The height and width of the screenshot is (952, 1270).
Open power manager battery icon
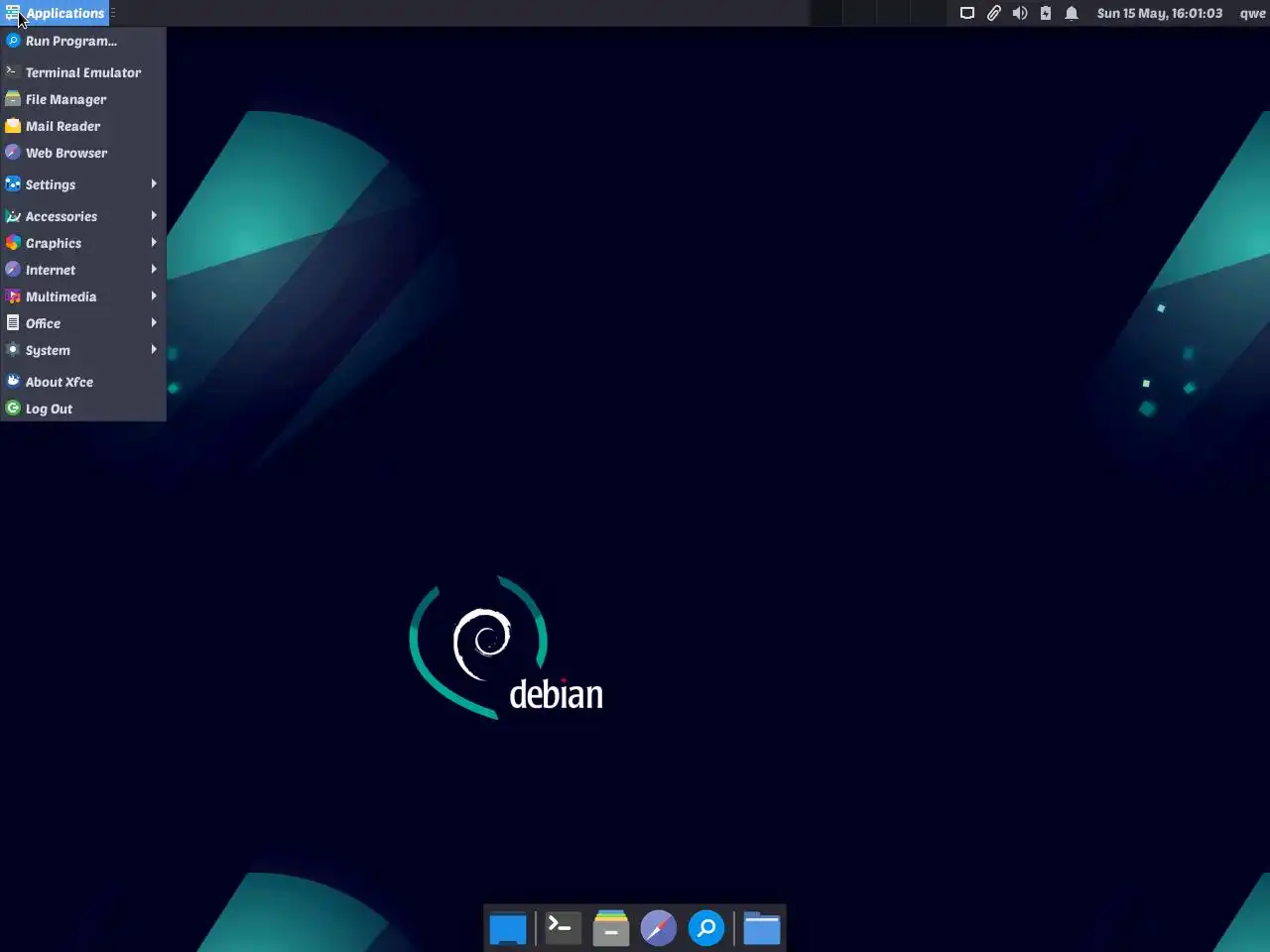1046,13
